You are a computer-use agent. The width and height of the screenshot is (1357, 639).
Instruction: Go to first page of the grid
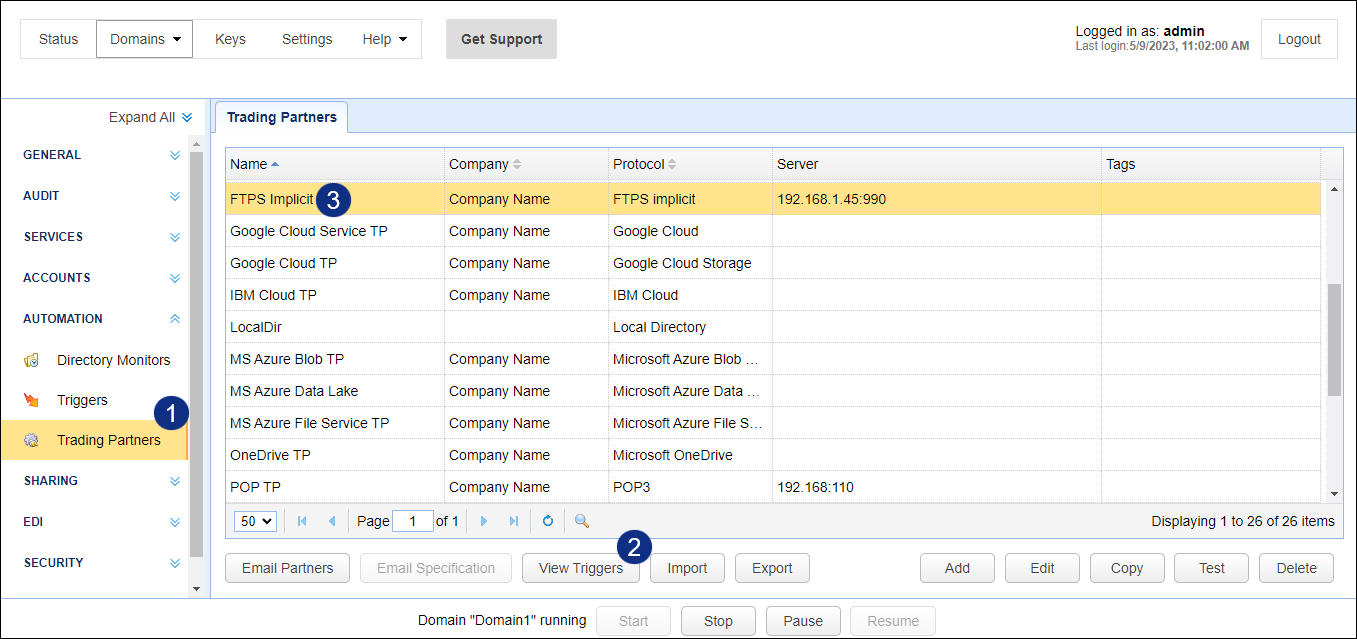pos(302,521)
